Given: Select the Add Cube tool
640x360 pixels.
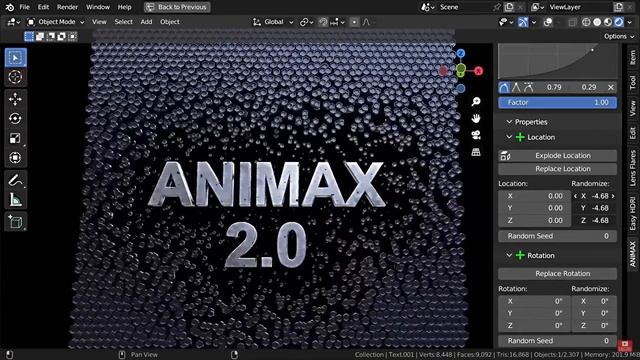Looking at the screenshot, I should click(16, 222).
